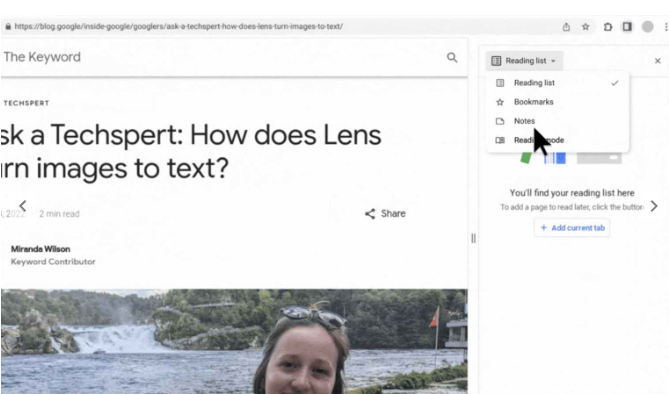Go to previous slide with left chevron
The image size is (669, 394).
[x=23, y=206]
